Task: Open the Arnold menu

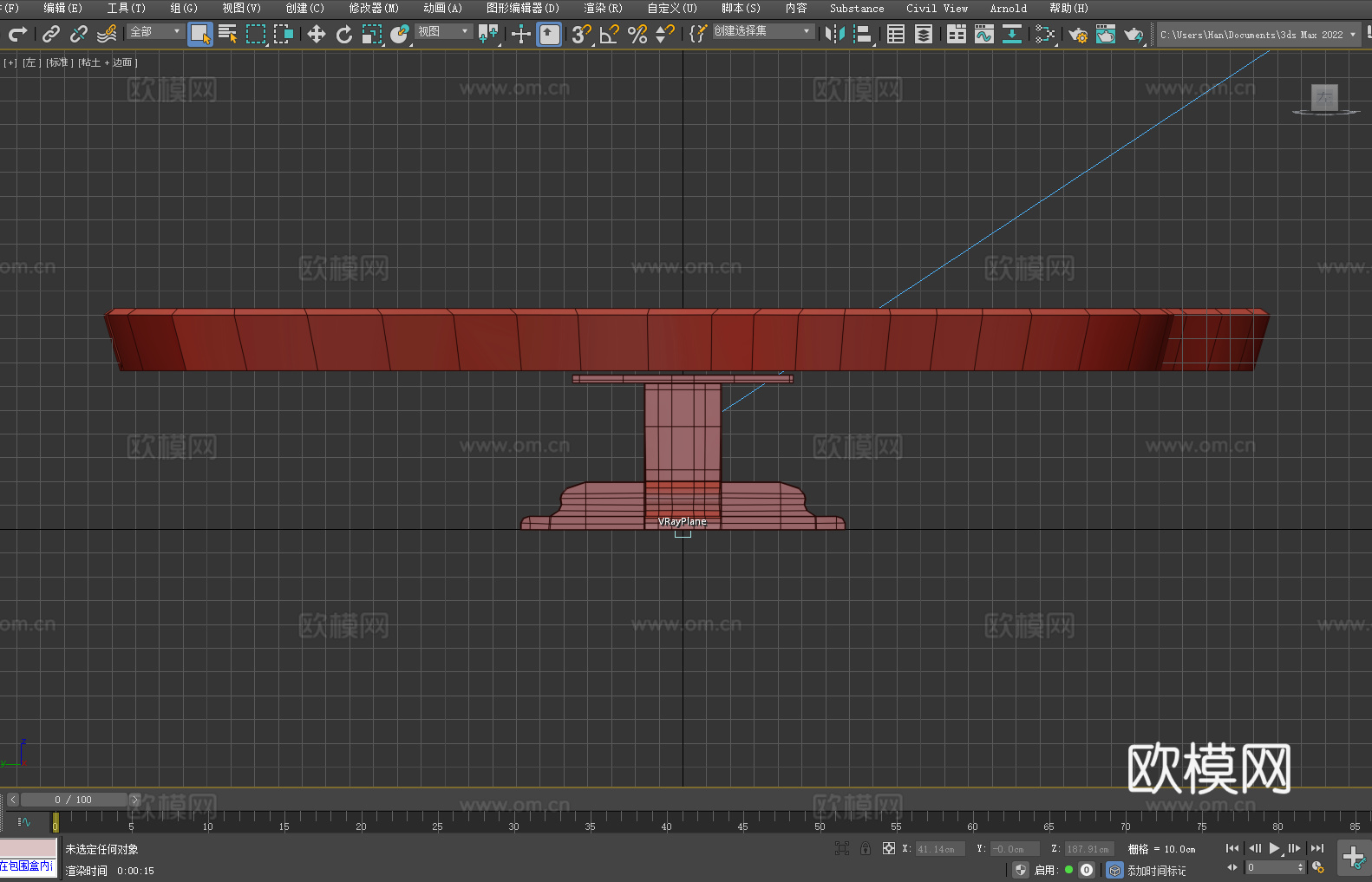Action: point(1009,8)
